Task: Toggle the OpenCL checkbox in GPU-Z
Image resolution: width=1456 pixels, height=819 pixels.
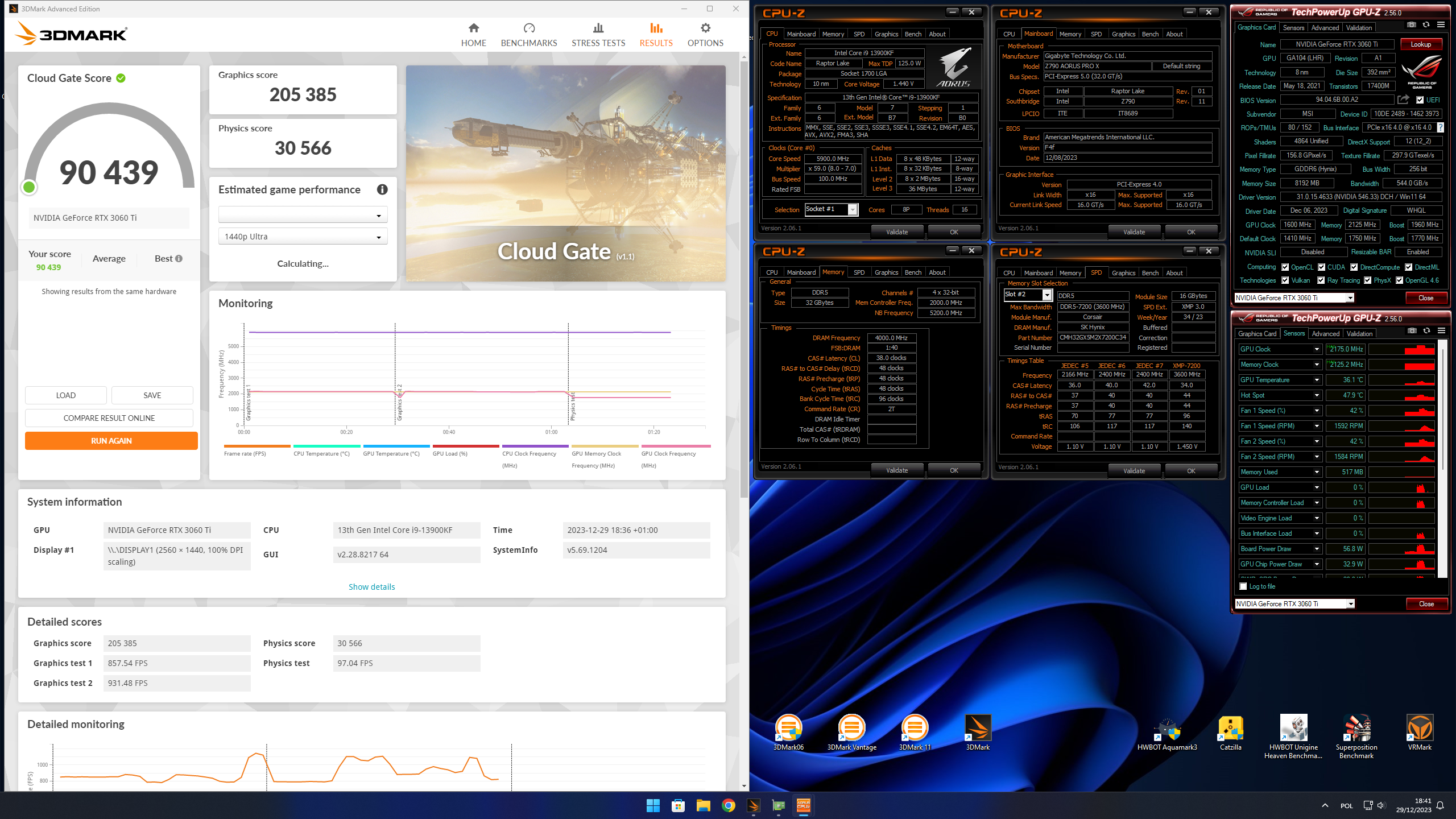Action: pyautogui.click(x=1285, y=267)
